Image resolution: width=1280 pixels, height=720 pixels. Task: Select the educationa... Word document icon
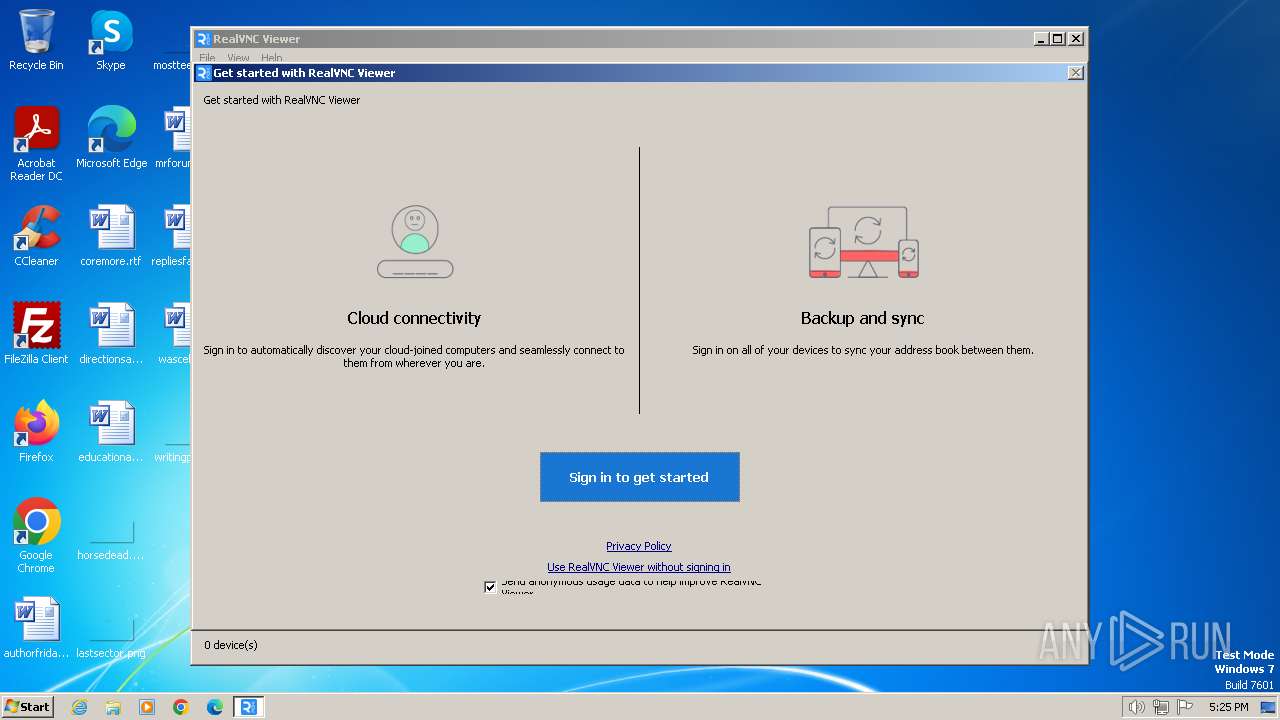[x=111, y=432]
